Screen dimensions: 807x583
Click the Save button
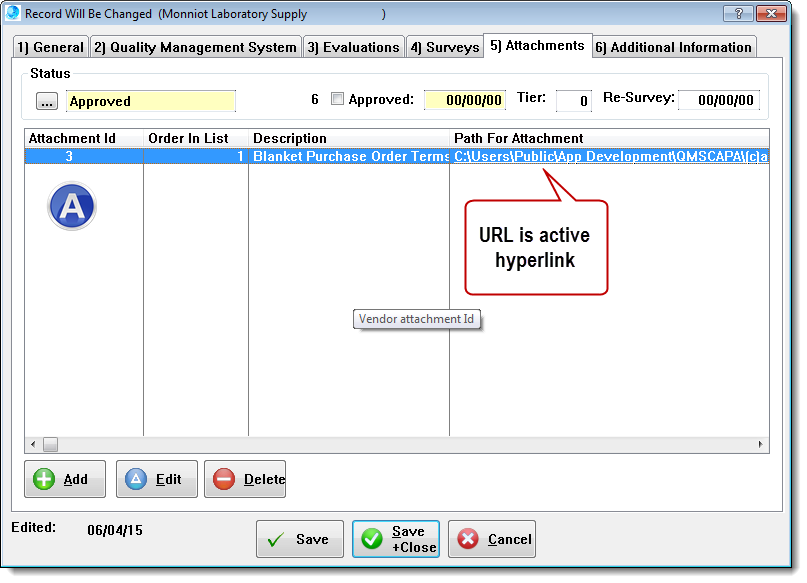click(x=299, y=539)
